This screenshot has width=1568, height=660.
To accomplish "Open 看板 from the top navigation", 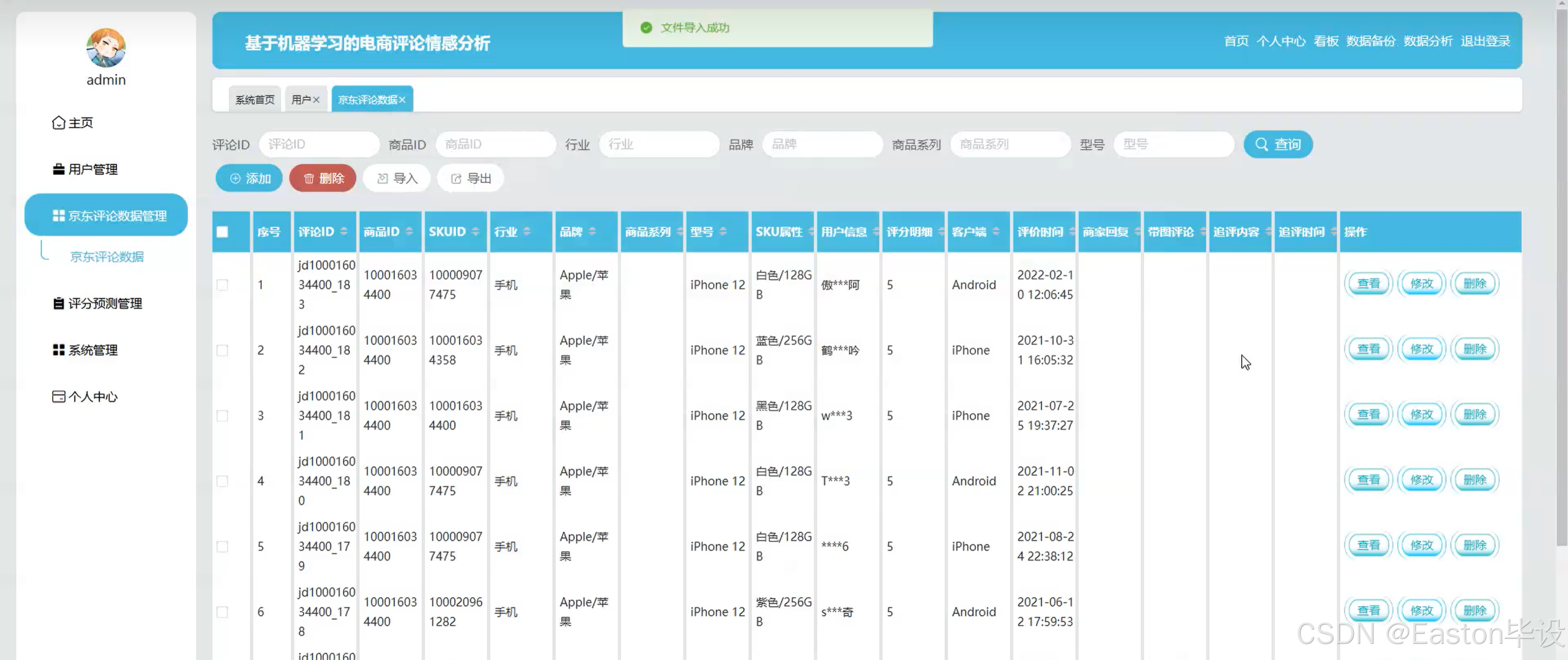I will coord(1326,41).
